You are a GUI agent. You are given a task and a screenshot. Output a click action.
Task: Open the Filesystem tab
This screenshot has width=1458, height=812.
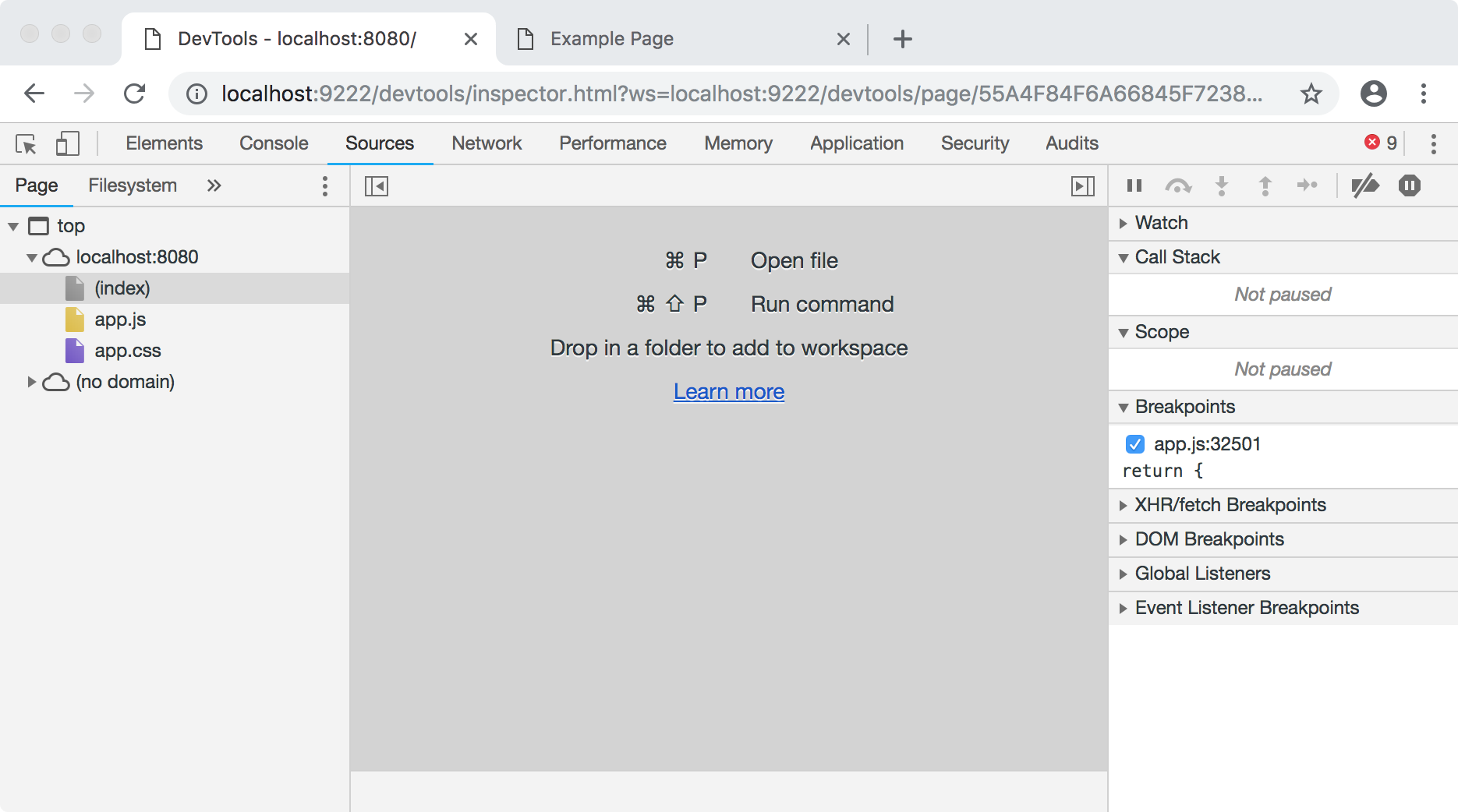pyautogui.click(x=133, y=185)
